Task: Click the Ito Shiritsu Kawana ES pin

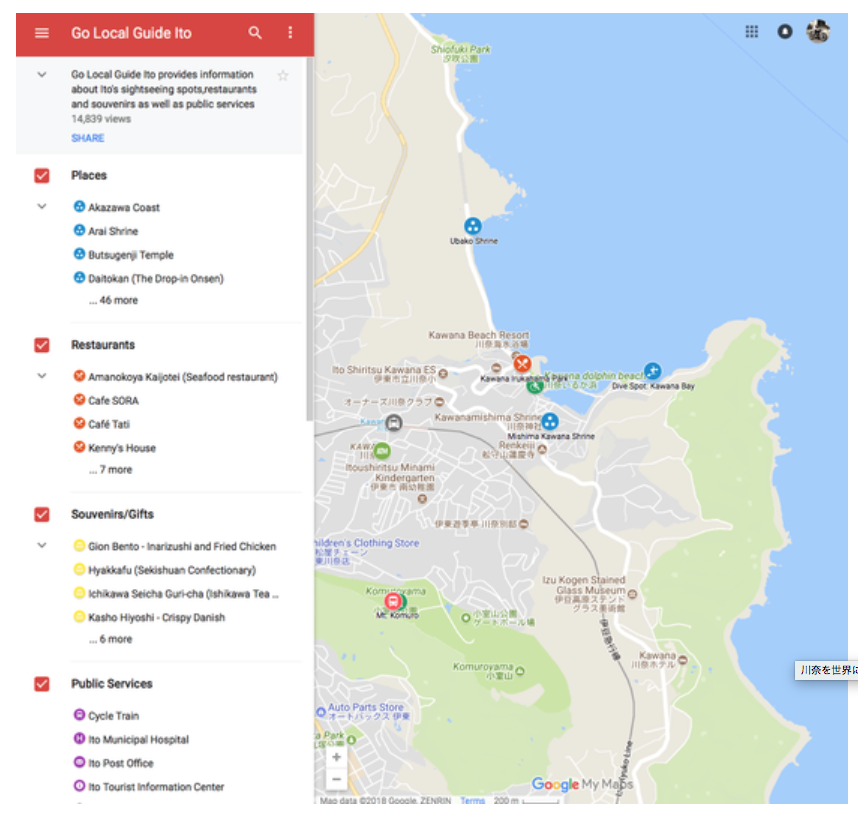Action: [x=443, y=374]
